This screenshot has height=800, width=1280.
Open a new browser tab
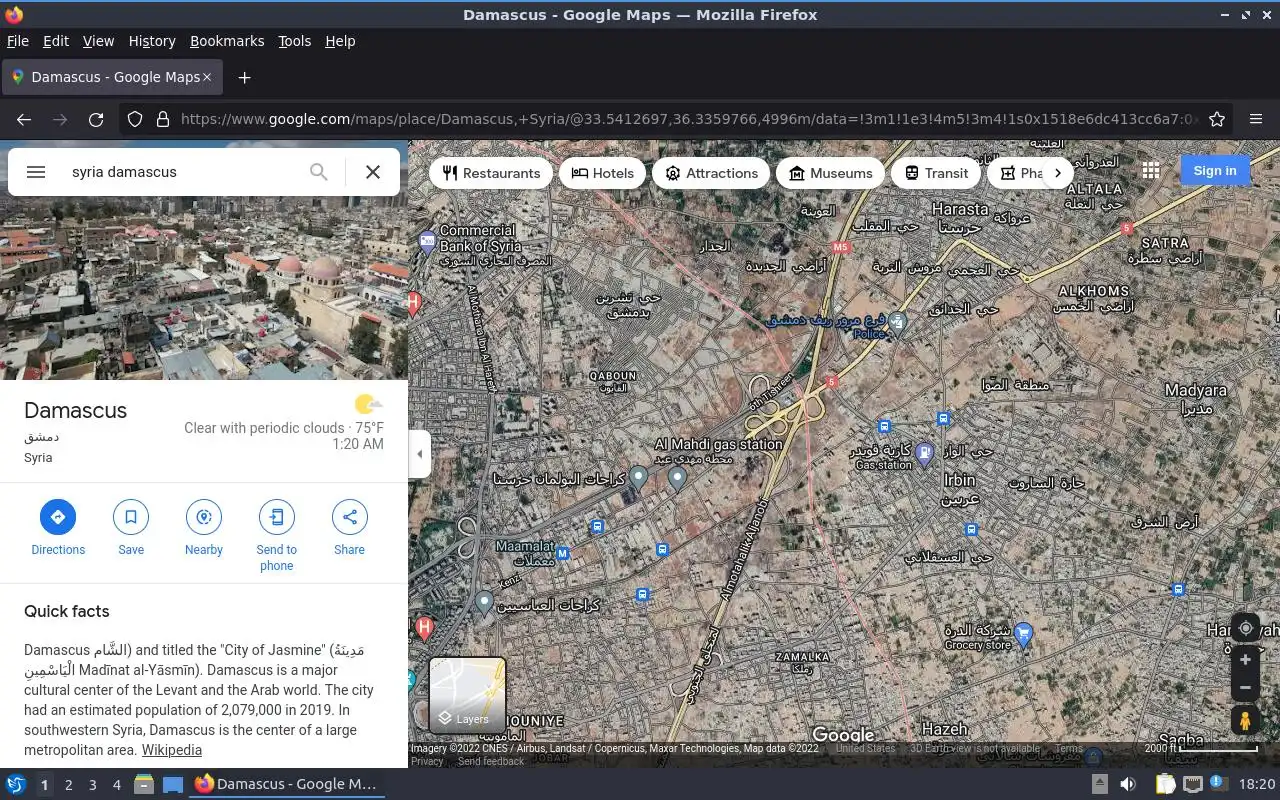click(244, 77)
